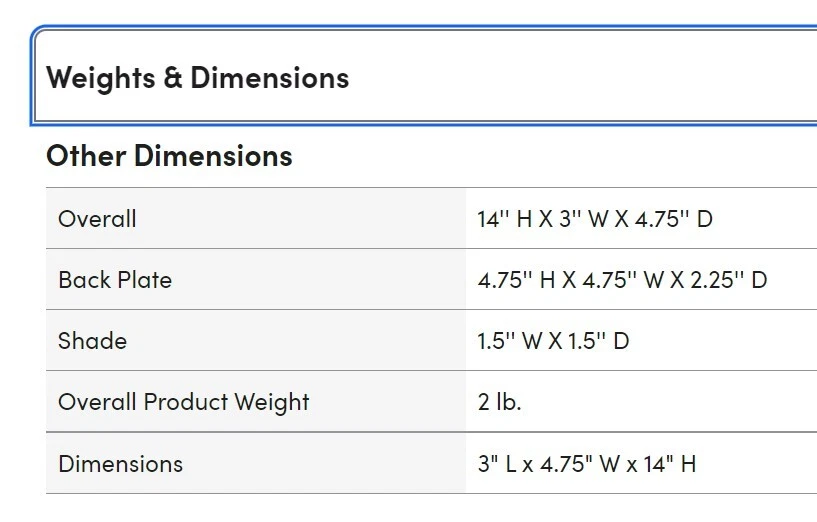This screenshot has width=817, height=522.
Task: Click "14" H" in the bottom Dimensions row
Action: (x=674, y=464)
